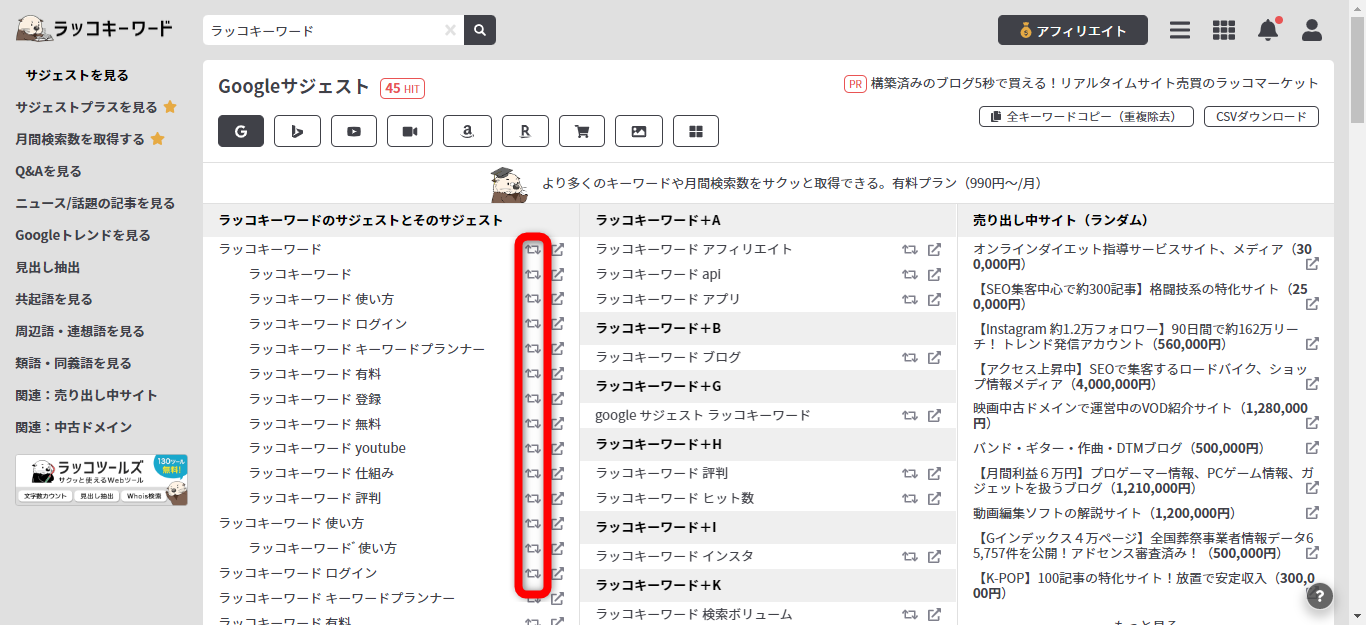Open external link for オンラインダイエット指導サービスサイト
Screen dimensions: 1366x625
(x=1312, y=264)
